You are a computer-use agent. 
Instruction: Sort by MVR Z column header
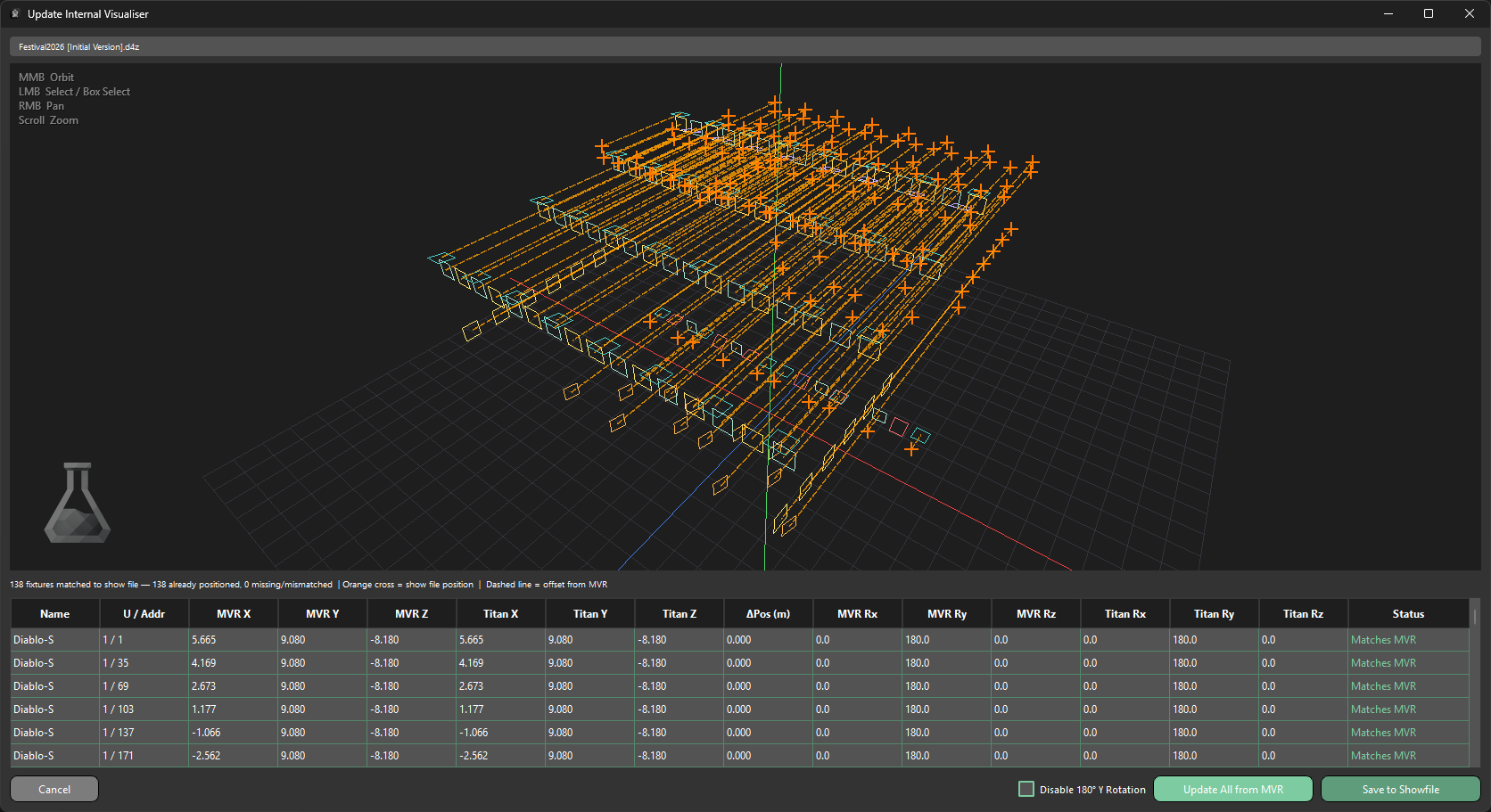coord(412,613)
